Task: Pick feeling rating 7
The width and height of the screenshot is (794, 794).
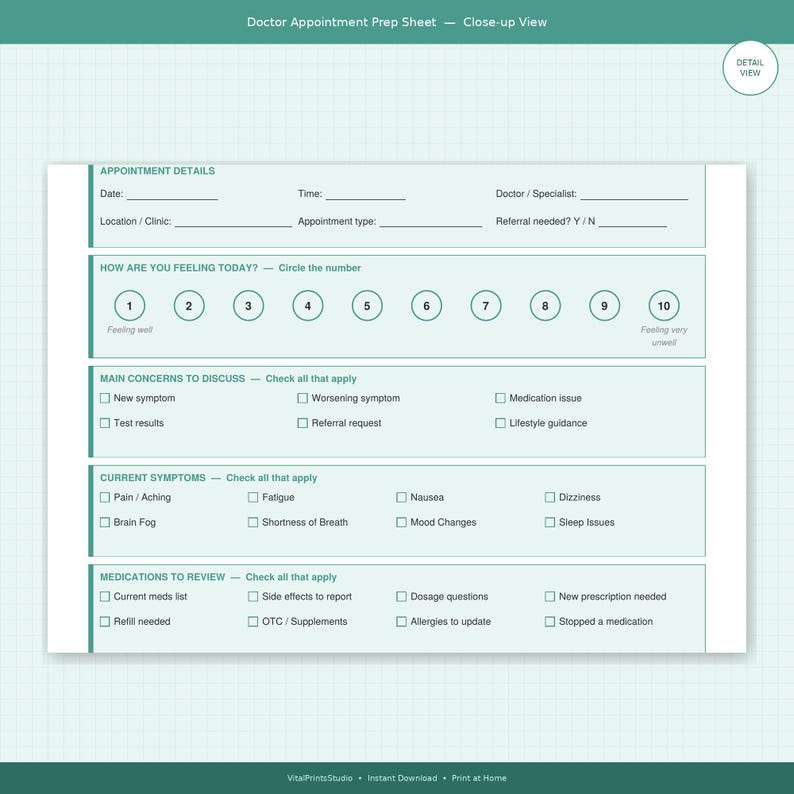Action: pos(486,306)
